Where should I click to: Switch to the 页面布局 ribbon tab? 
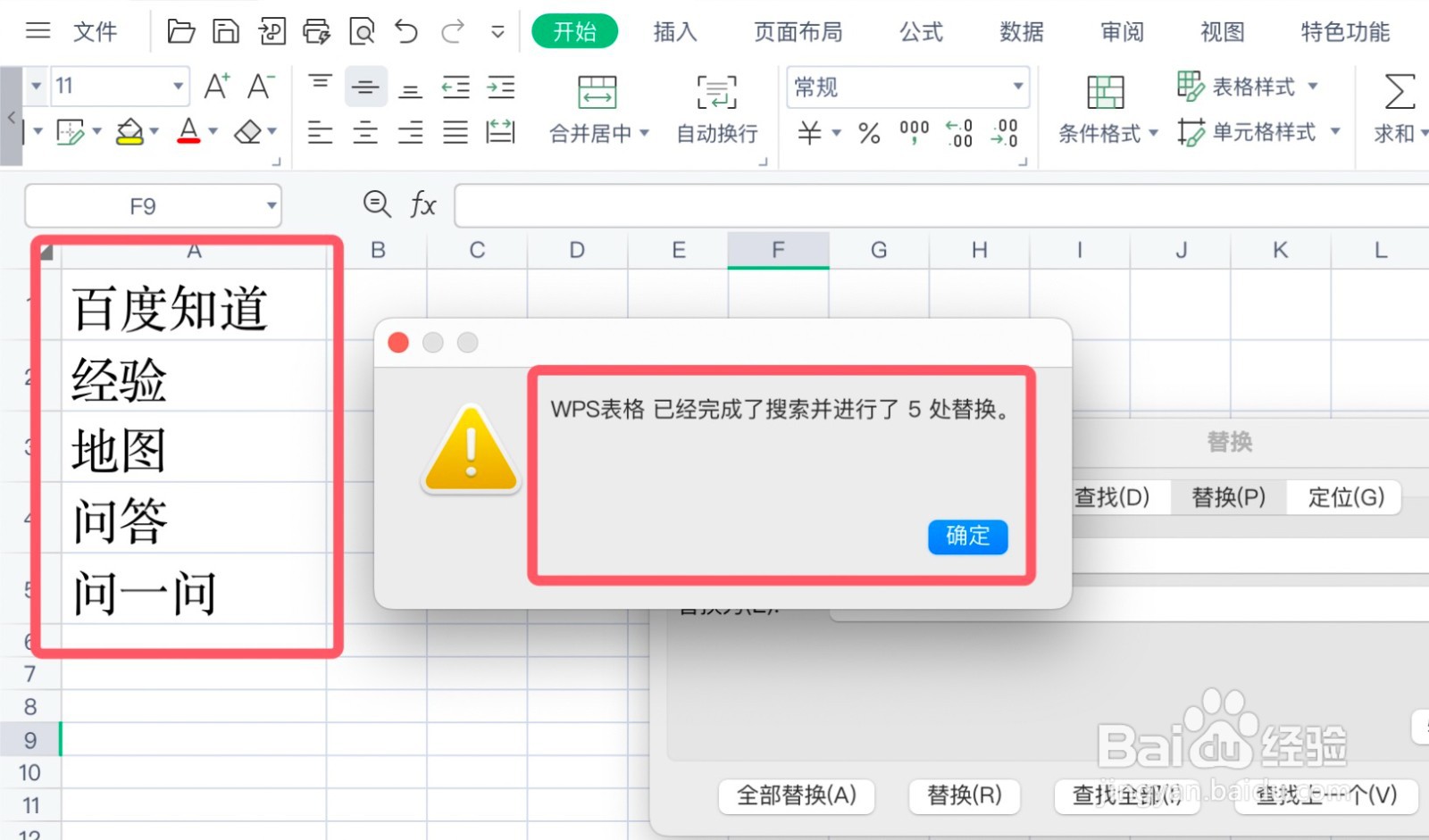pyautogui.click(x=798, y=32)
